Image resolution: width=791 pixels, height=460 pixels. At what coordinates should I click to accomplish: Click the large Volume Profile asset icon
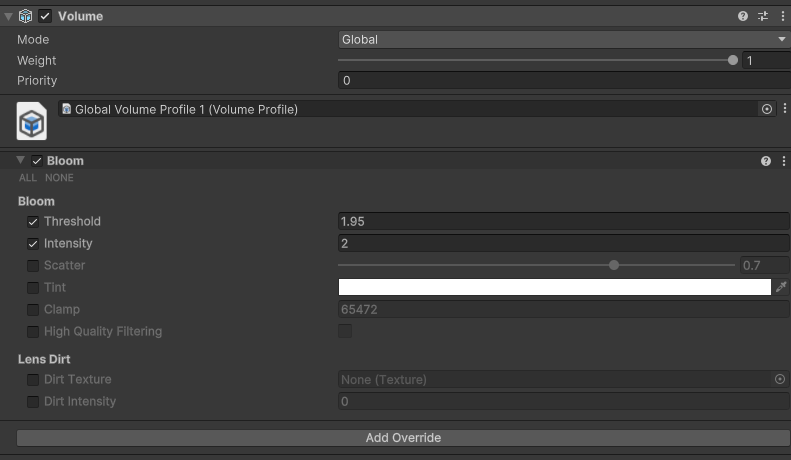pos(32,121)
